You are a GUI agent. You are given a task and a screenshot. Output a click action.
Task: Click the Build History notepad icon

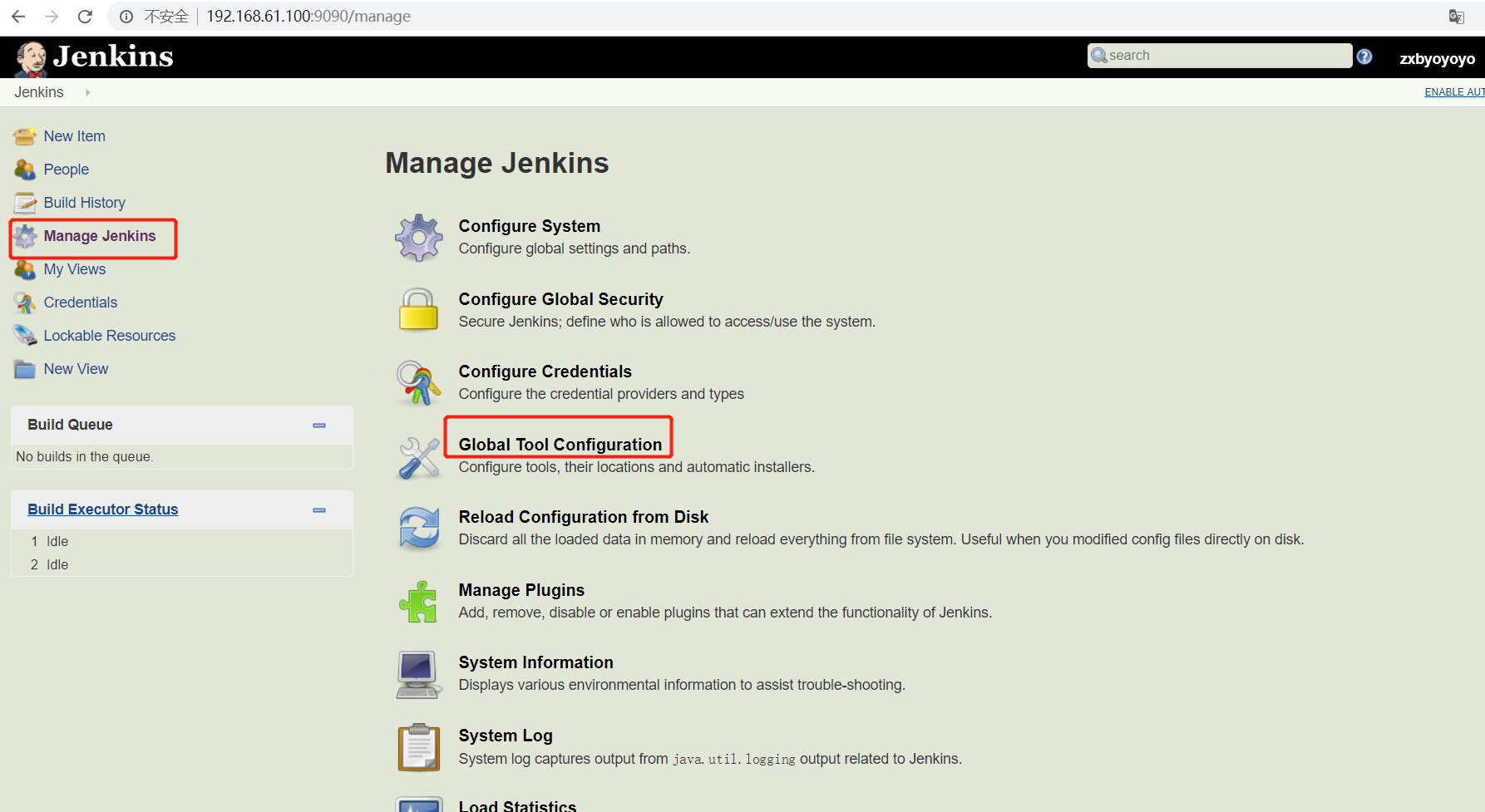coord(25,203)
